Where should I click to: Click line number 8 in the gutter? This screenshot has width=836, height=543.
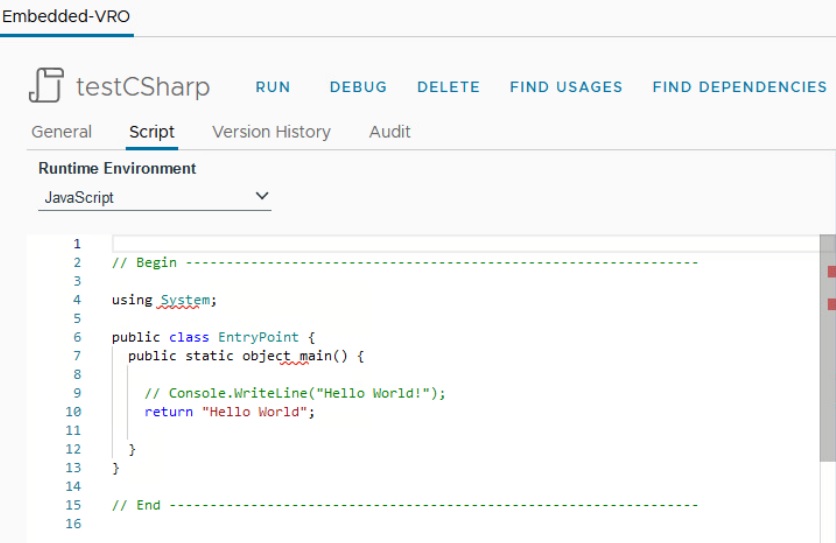coord(77,374)
